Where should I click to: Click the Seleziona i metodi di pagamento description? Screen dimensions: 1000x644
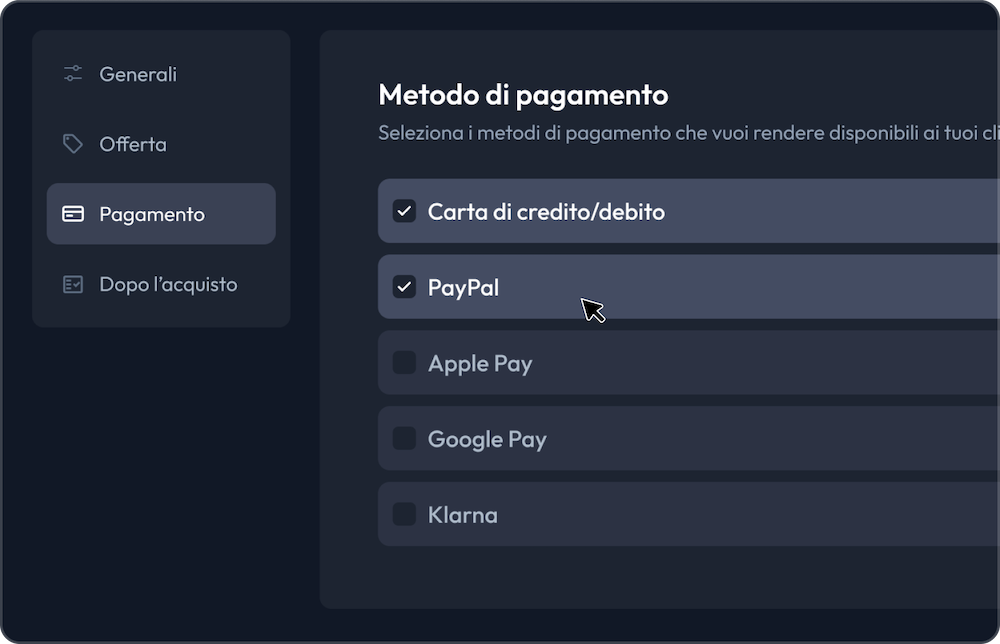[689, 133]
